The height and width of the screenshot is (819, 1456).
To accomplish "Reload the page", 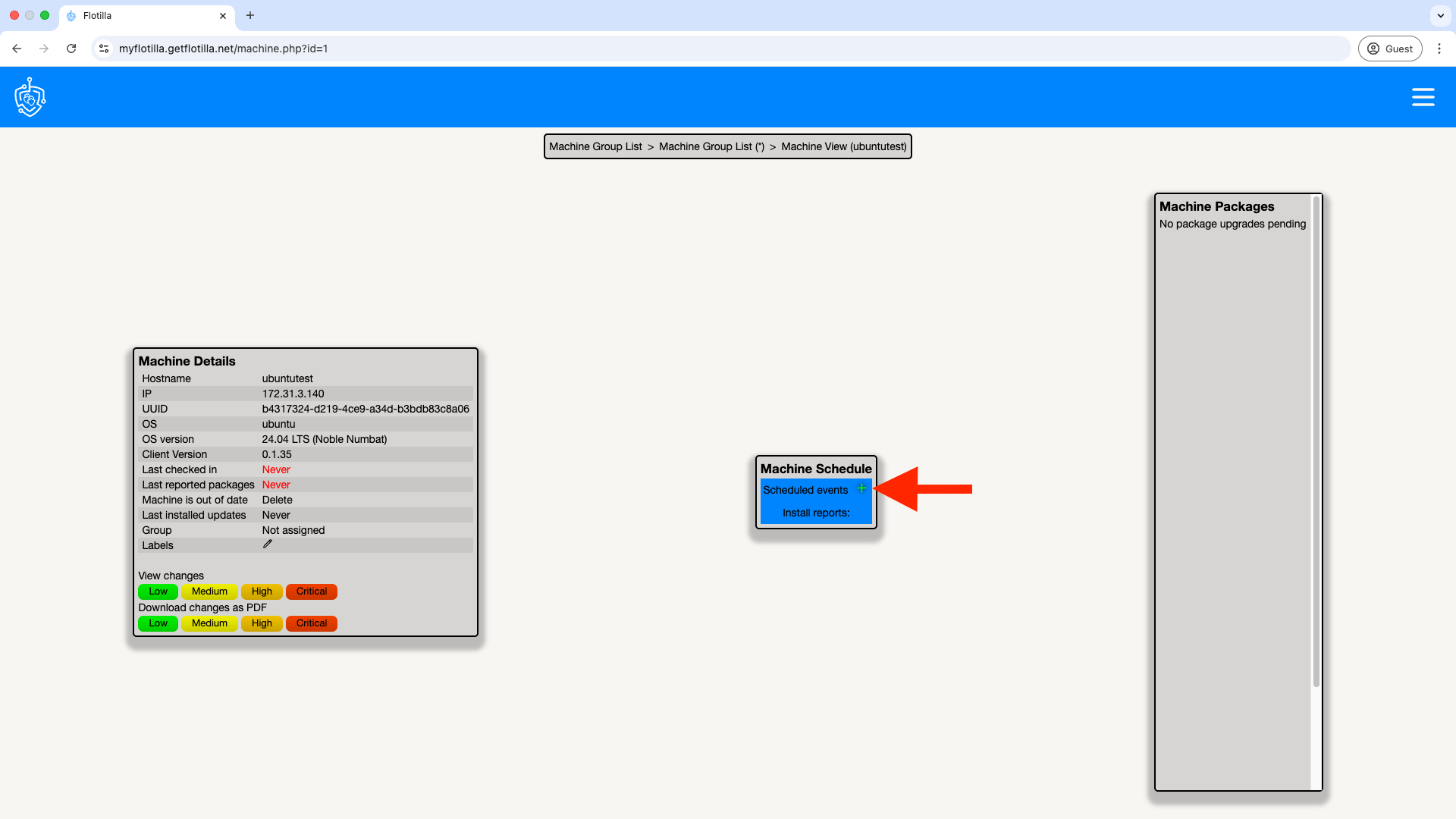I will pos(71,49).
